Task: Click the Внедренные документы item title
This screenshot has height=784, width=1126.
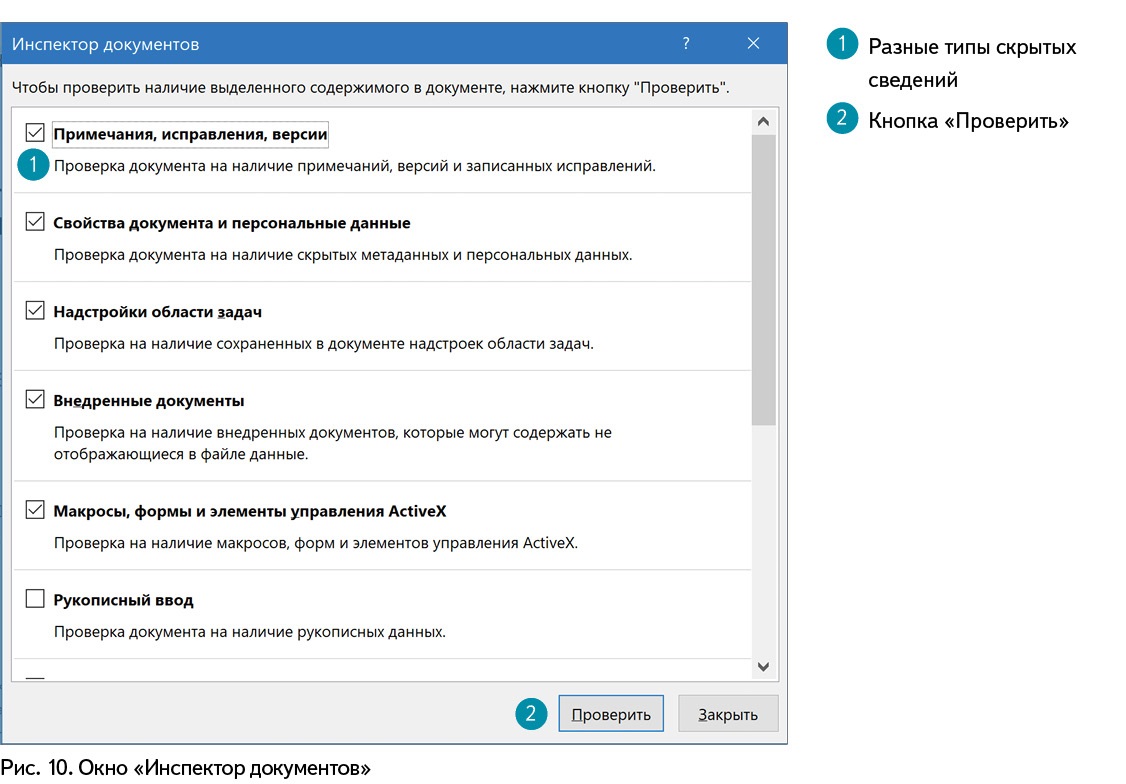Action: point(148,401)
